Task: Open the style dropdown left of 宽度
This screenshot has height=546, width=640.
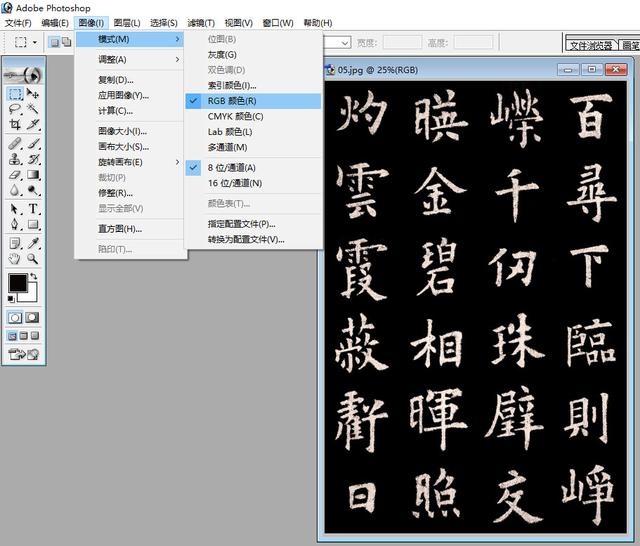Action: [x=345, y=42]
